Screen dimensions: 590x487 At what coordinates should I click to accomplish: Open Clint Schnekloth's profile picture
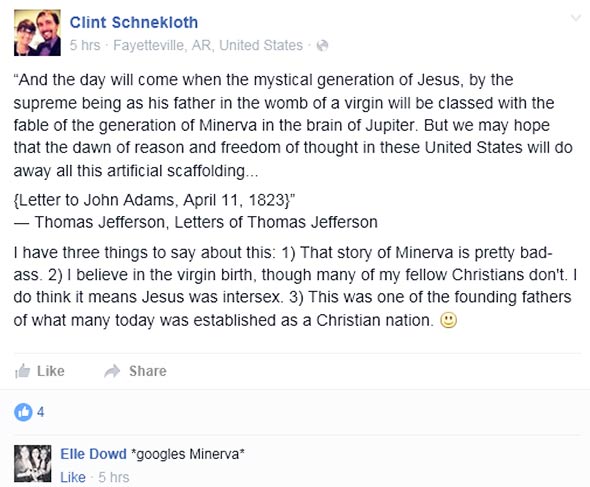(37, 33)
